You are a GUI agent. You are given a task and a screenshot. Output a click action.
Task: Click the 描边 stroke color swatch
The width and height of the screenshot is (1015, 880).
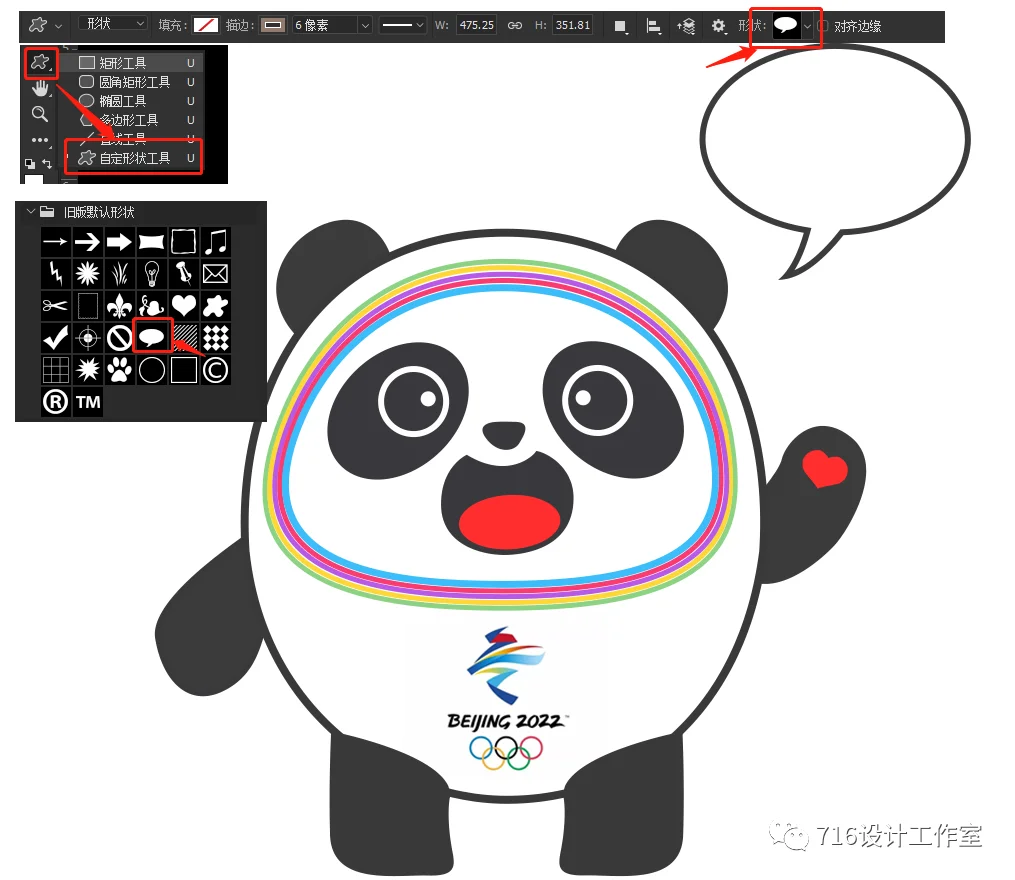273,25
